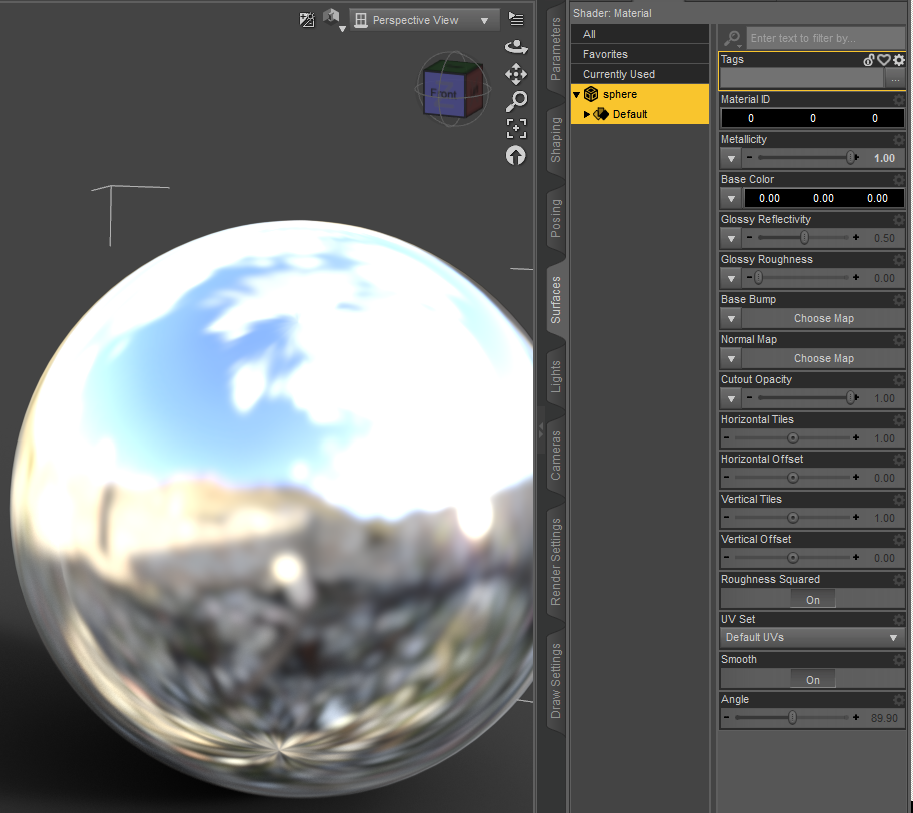Screen dimensions: 913x813
Task: Select the Currently Used filter category
Action: click(x=640, y=75)
